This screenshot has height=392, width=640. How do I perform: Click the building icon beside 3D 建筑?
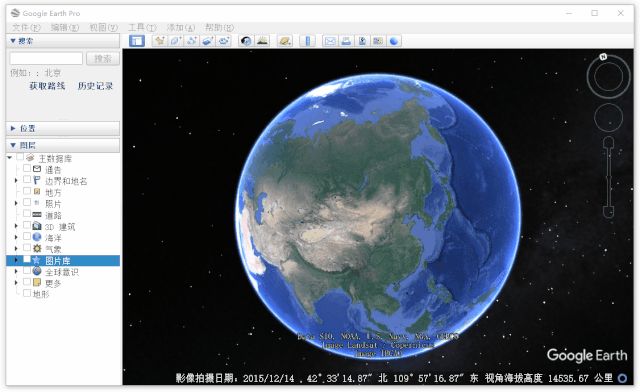(x=37, y=225)
